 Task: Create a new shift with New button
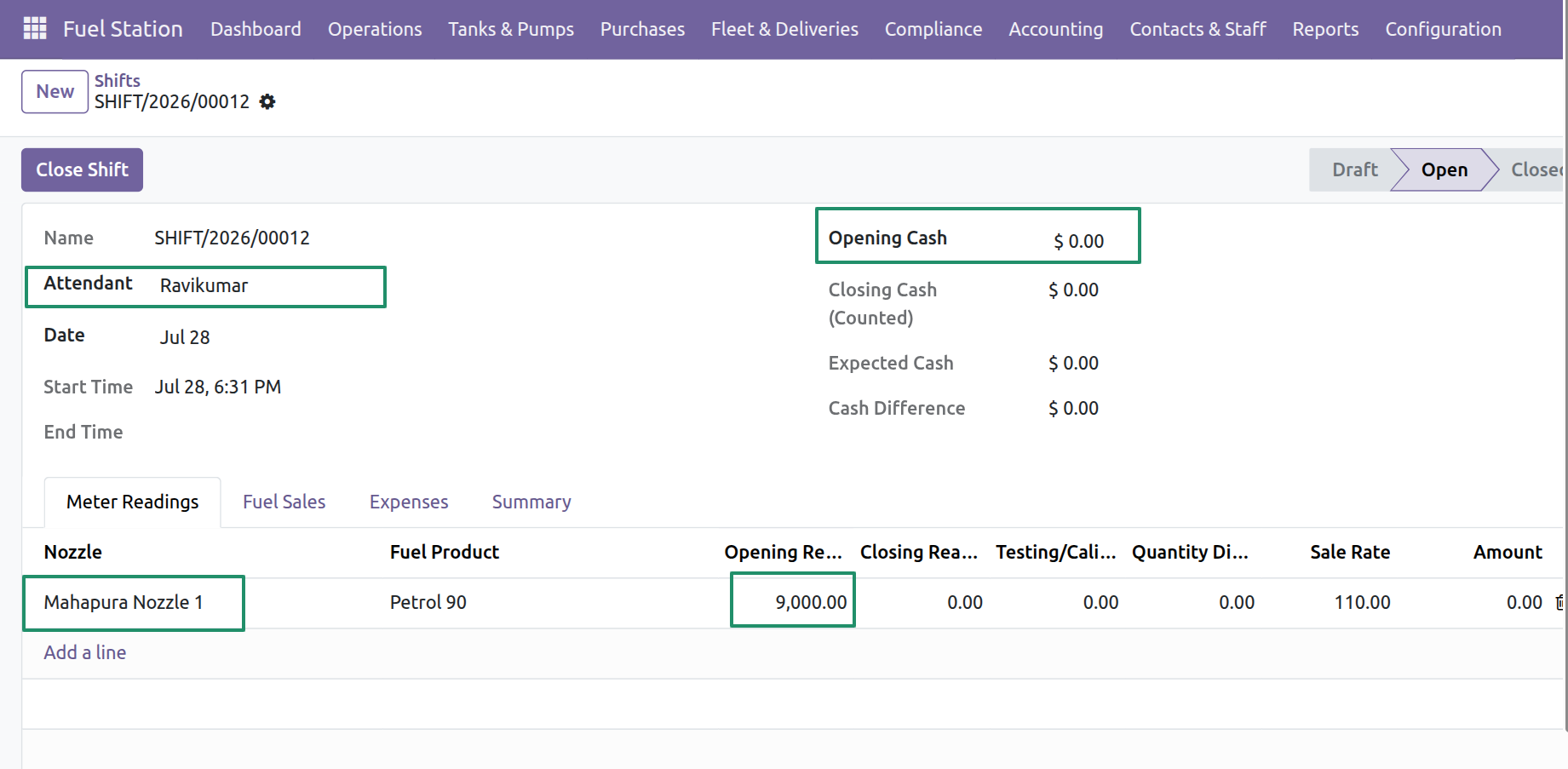[55, 92]
